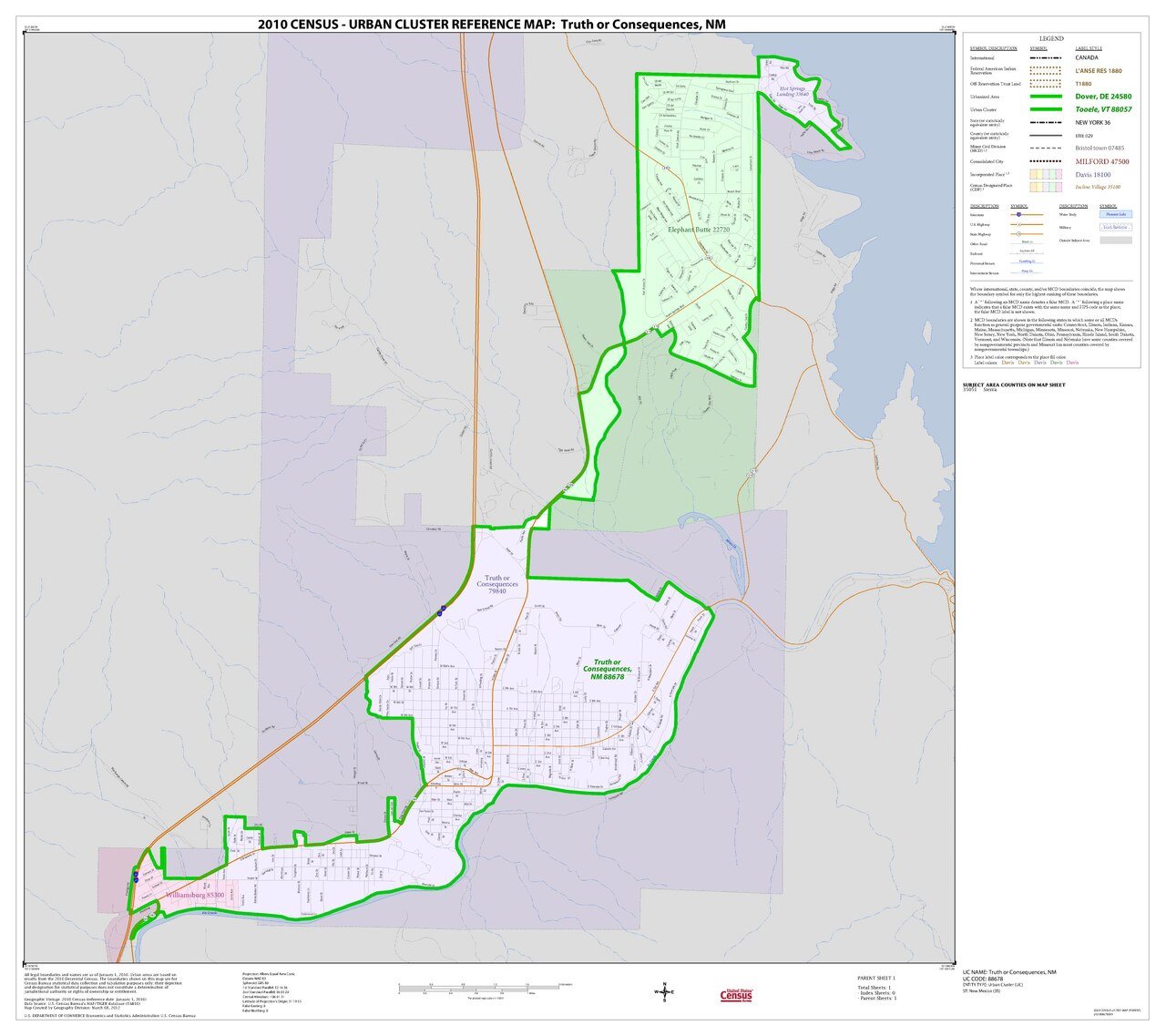
Task: Click the interstate shield near Truth or Consequences 79840
Action: 441,611
